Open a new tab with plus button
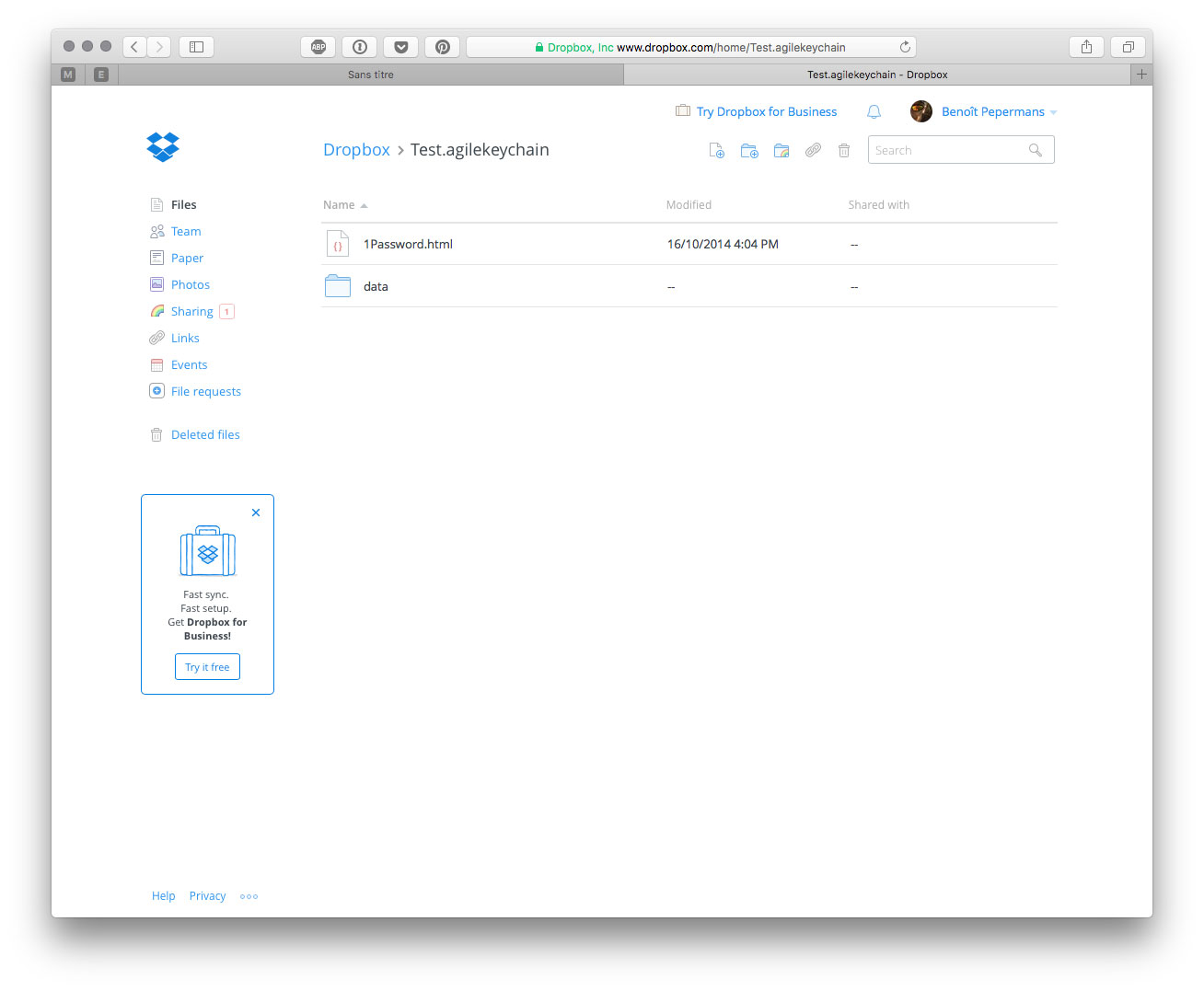 click(1141, 75)
